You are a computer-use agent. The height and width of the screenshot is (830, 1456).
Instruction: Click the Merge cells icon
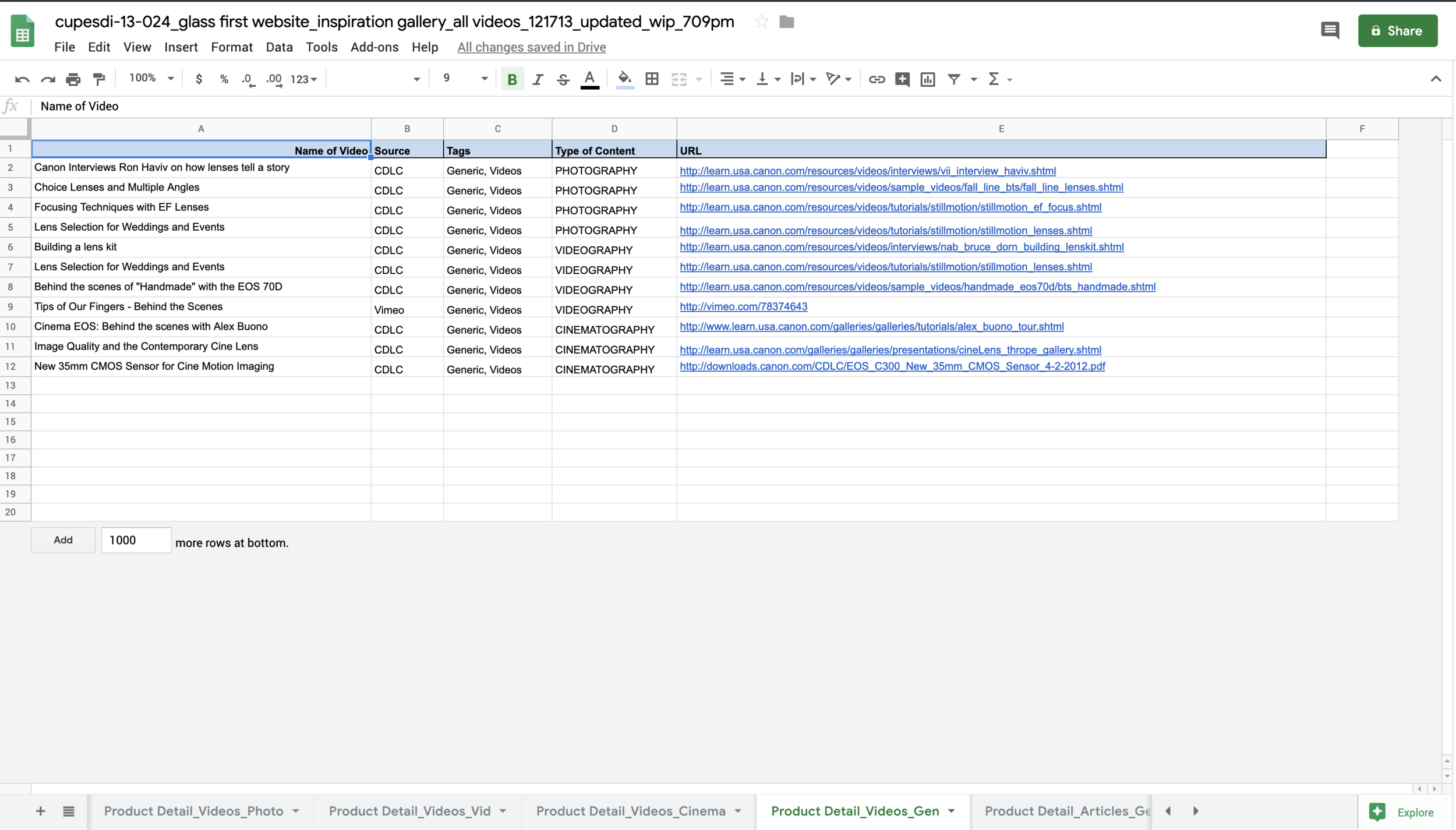pos(679,79)
